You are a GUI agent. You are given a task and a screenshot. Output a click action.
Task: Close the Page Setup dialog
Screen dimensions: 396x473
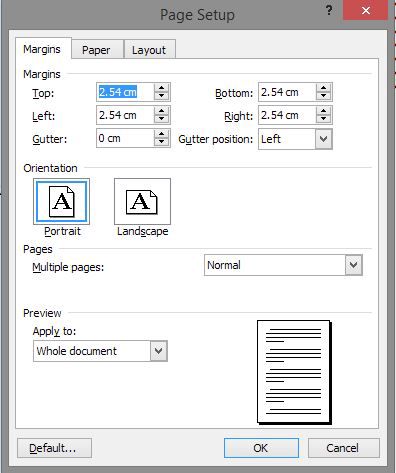tap(366, 11)
